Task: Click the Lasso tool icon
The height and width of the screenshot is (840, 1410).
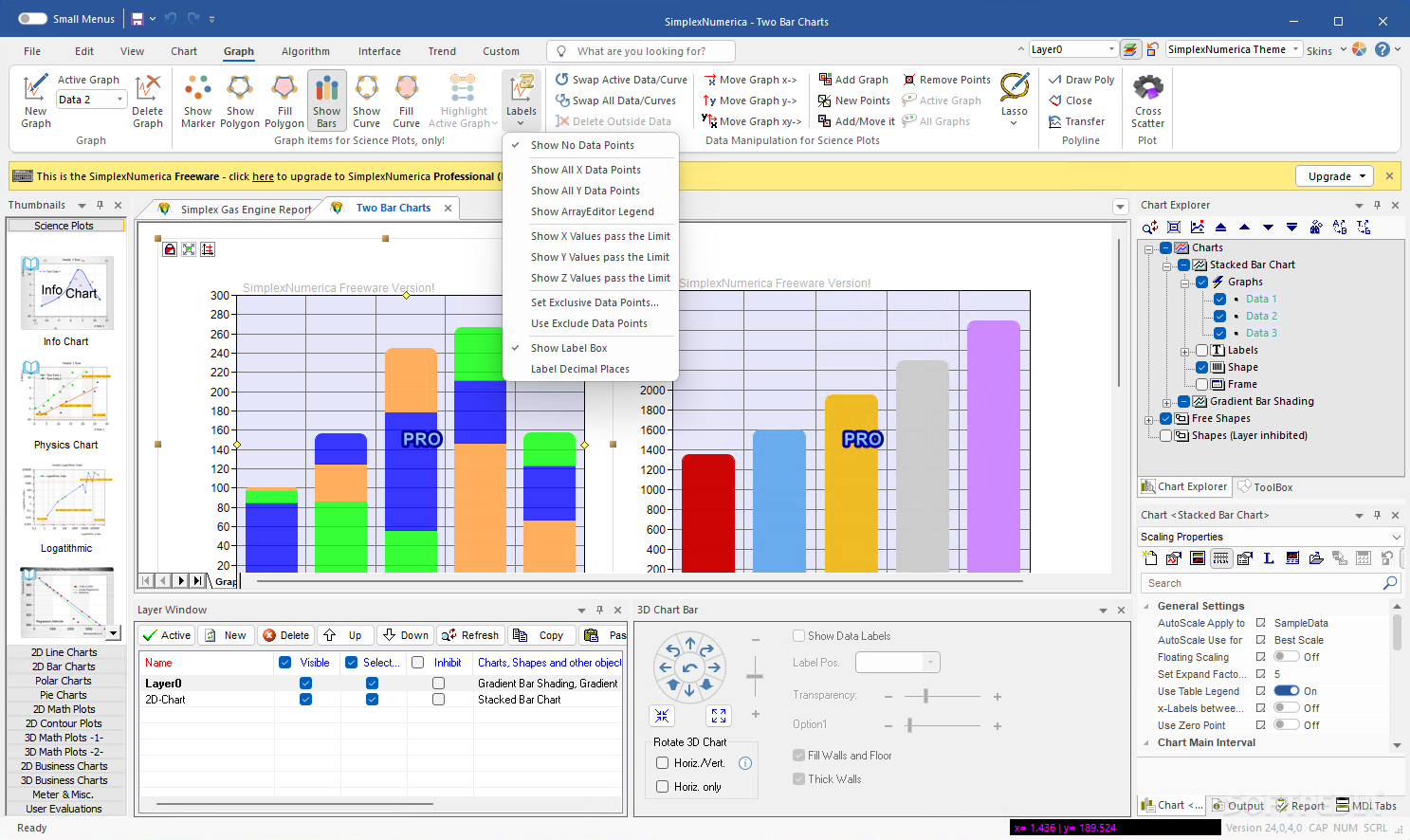Action: (1014, 87)
